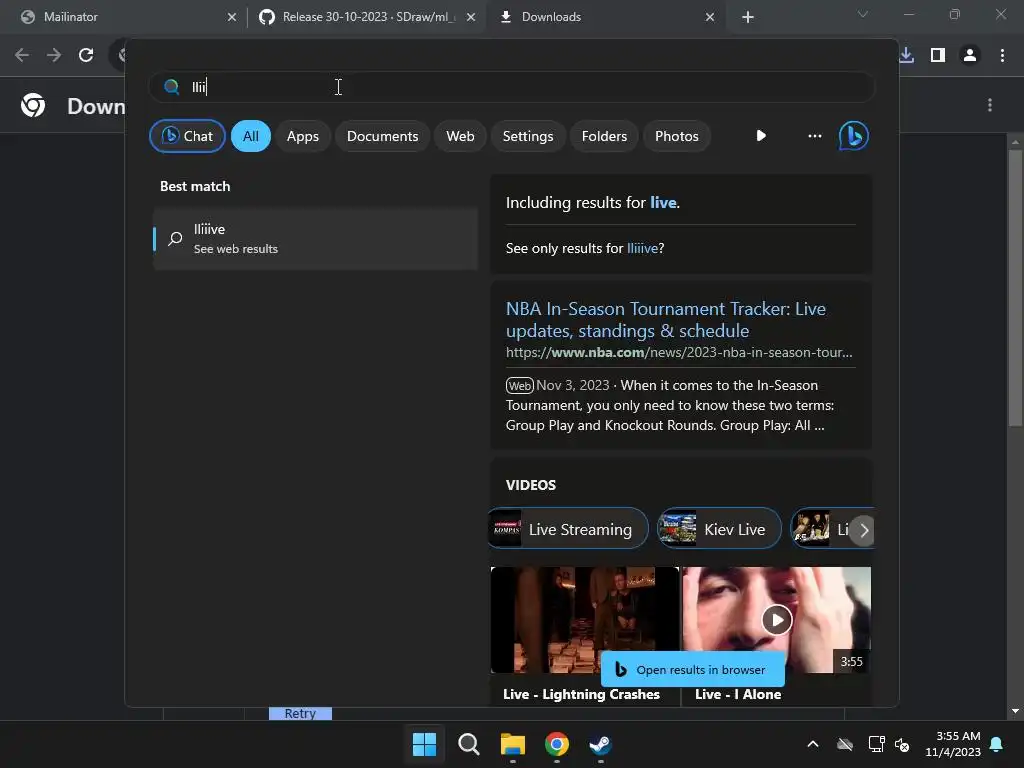Click the Live - I Alone title
The height and width of the screenshot is (768, 1024).
(x=738, y=694)
